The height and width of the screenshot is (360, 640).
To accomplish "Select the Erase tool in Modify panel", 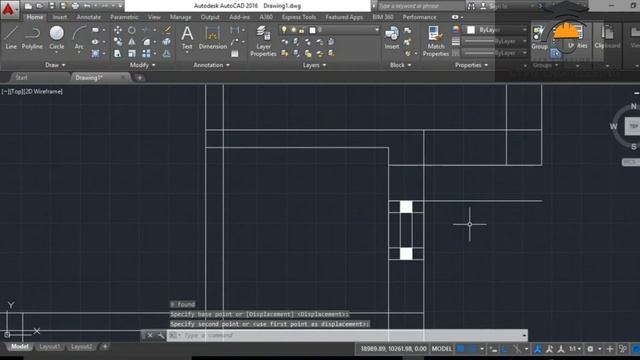I will (x=167, y=30).
